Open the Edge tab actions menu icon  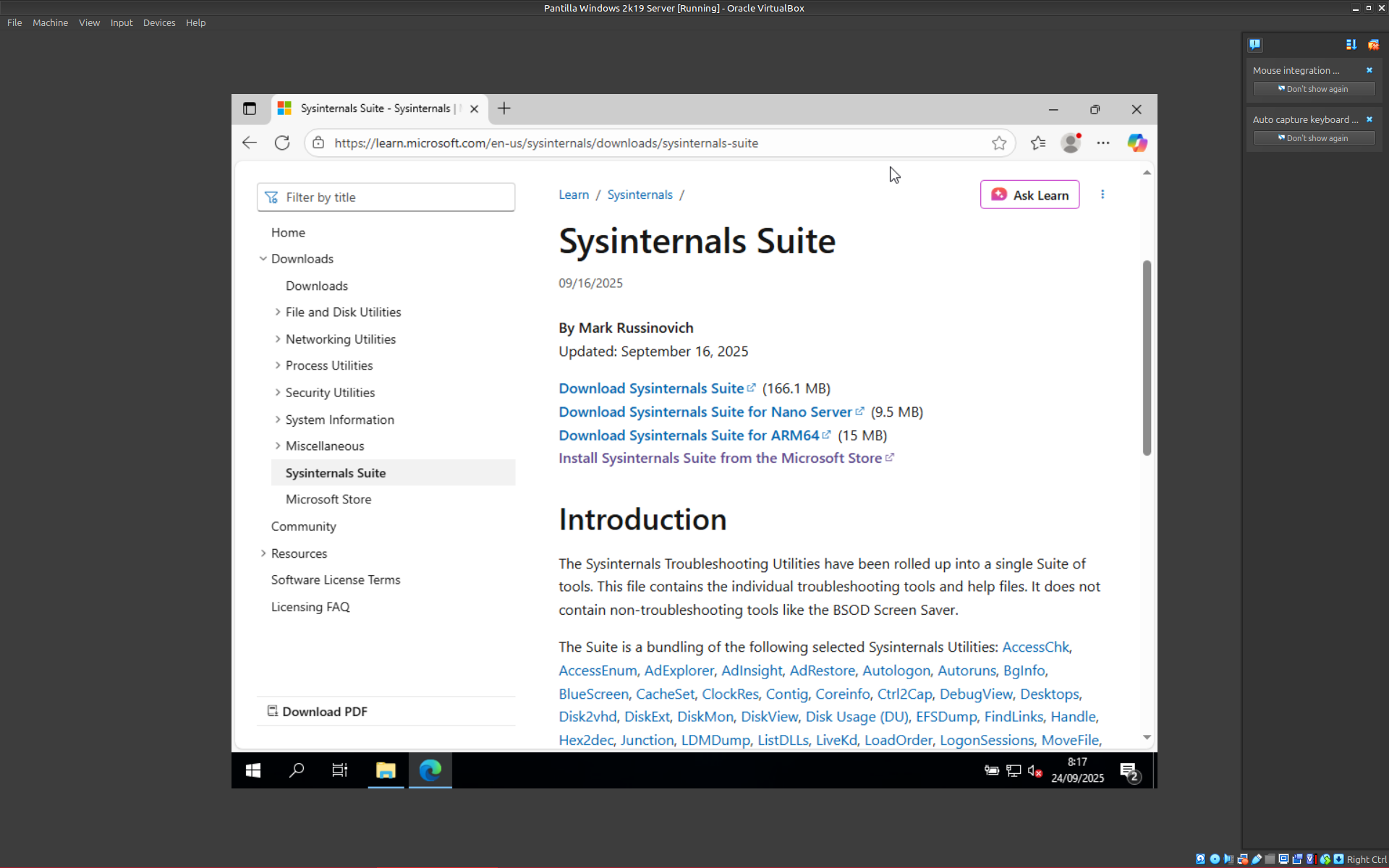coord(250,109)
